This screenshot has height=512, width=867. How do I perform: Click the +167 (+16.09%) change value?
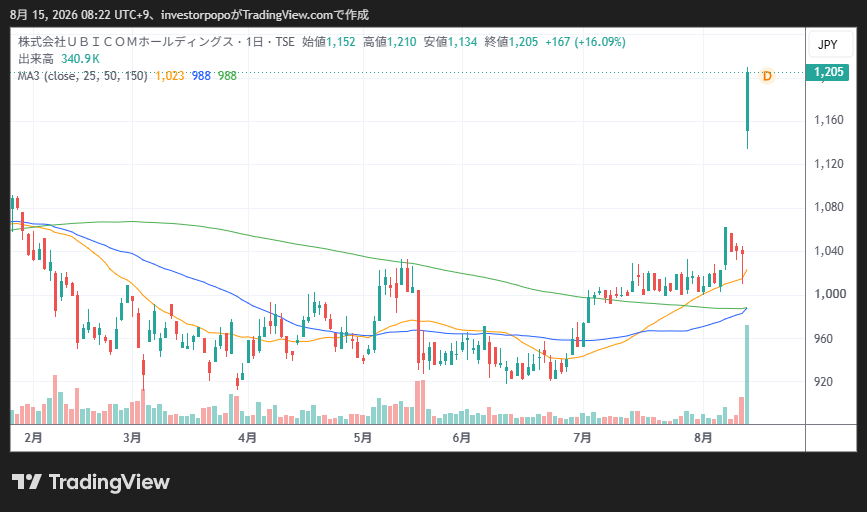(x=585, y=42)
